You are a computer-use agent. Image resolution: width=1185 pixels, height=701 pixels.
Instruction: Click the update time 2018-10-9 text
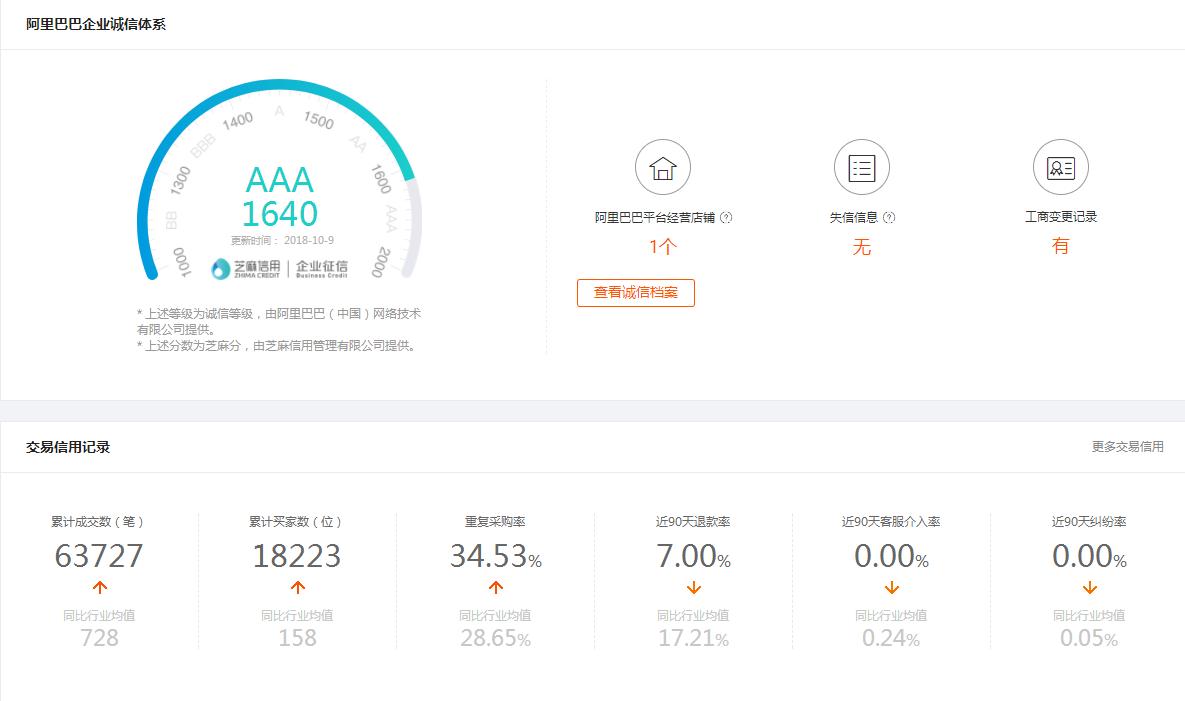click(282, 240)
